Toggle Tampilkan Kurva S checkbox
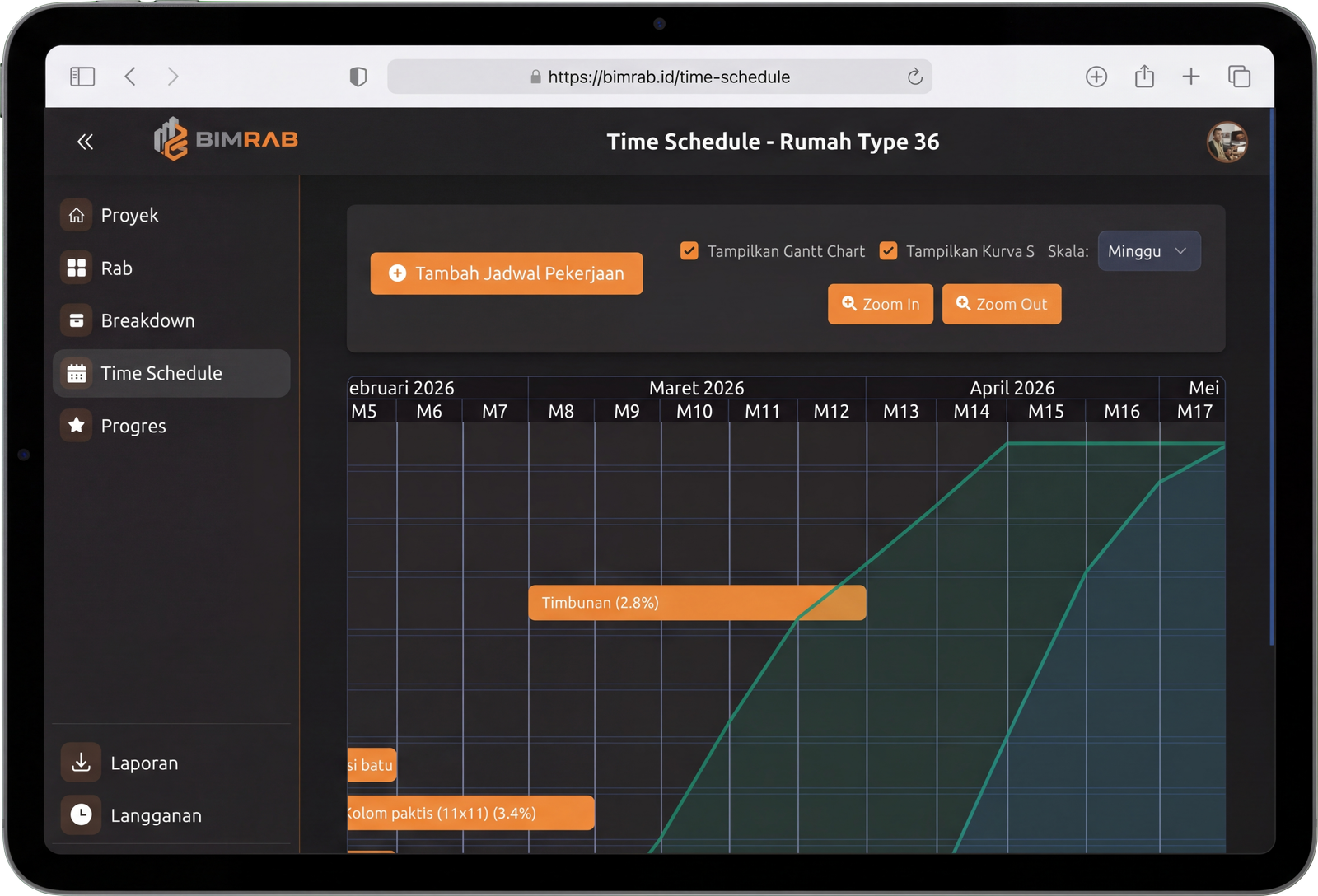The image size is (1318, 896). coord(888,250)
